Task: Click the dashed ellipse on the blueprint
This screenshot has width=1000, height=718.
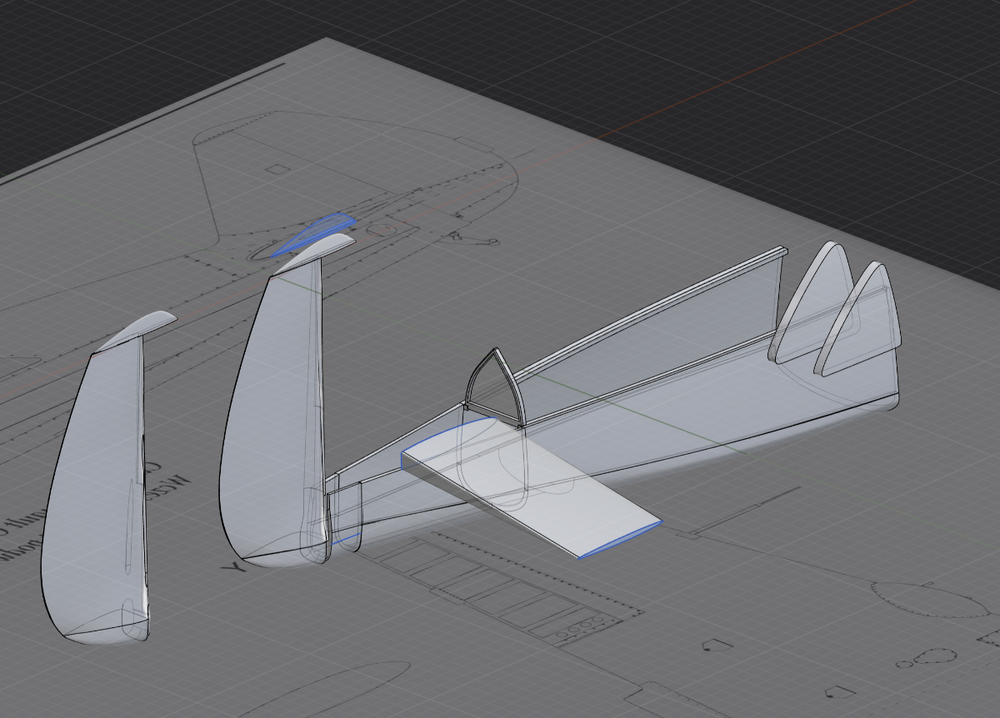Action: [x=928, y=598]
